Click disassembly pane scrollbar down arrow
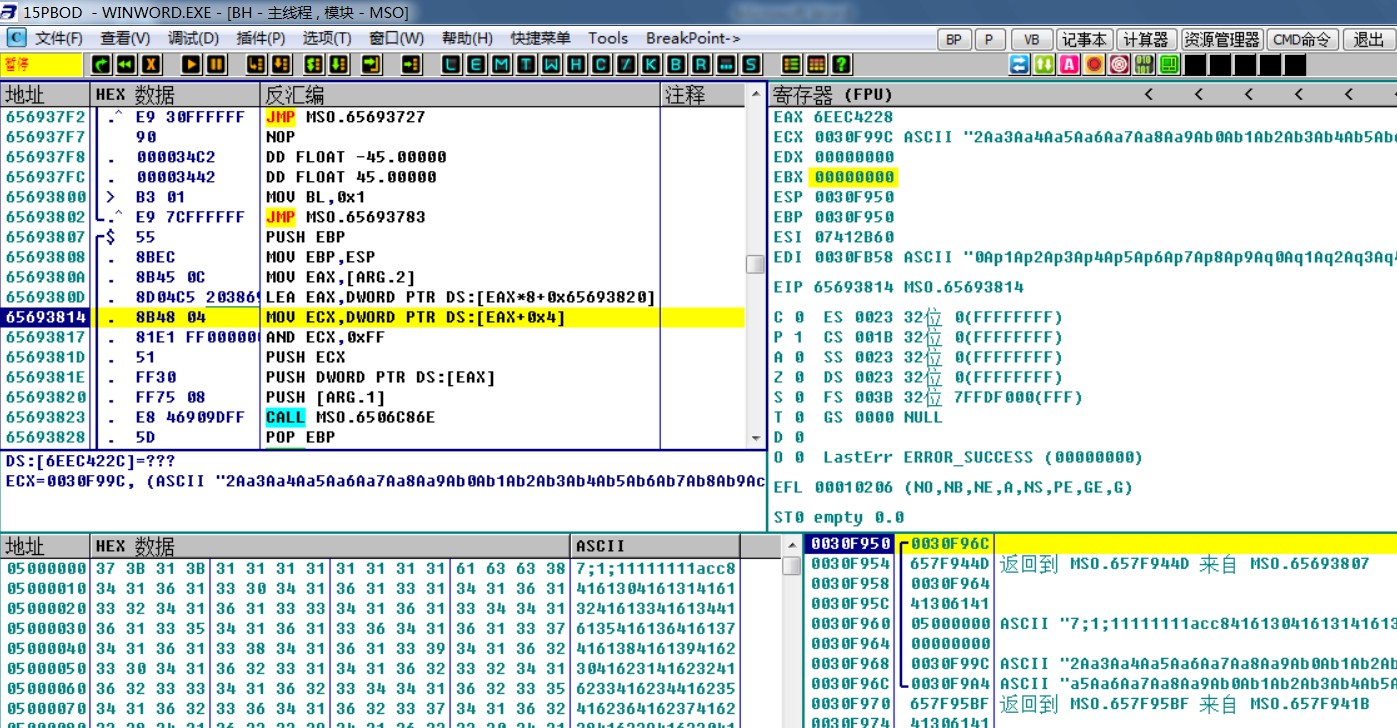1397x728 pixels. tap(755, 438)
